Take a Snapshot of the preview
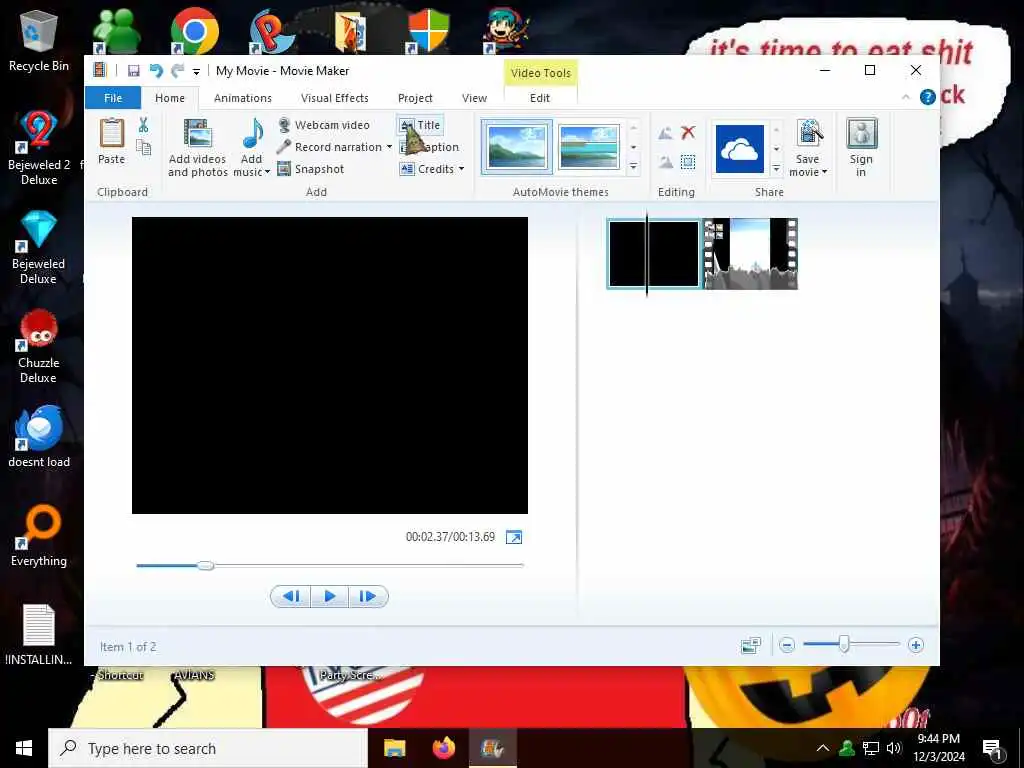1024x768 pixels. click(311, 169)
